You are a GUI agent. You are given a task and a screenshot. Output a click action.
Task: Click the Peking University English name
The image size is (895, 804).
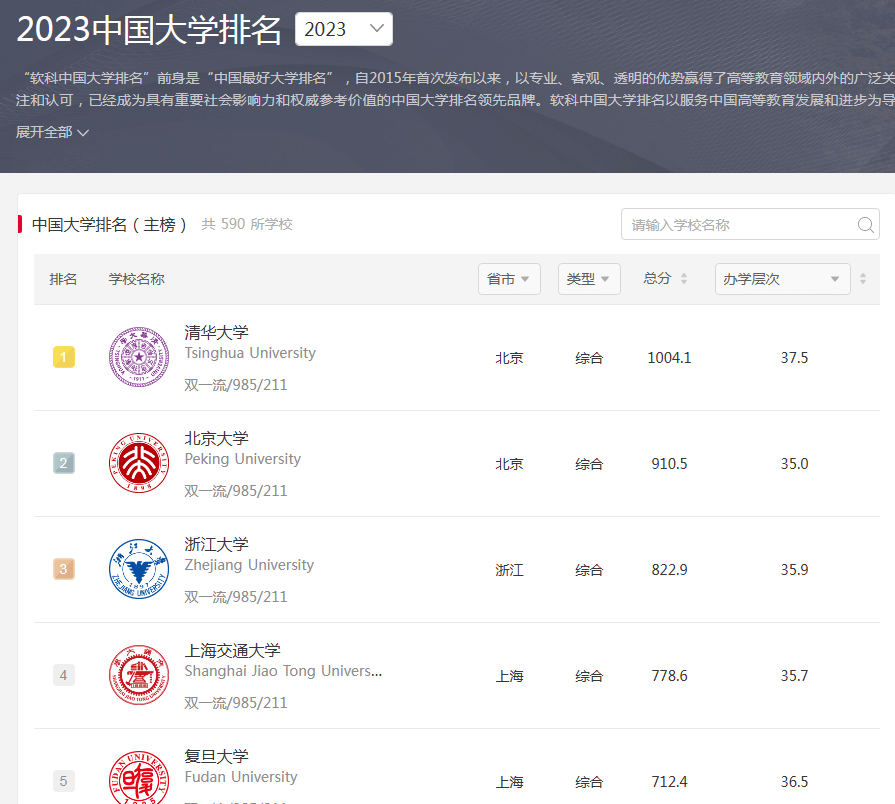243,459
